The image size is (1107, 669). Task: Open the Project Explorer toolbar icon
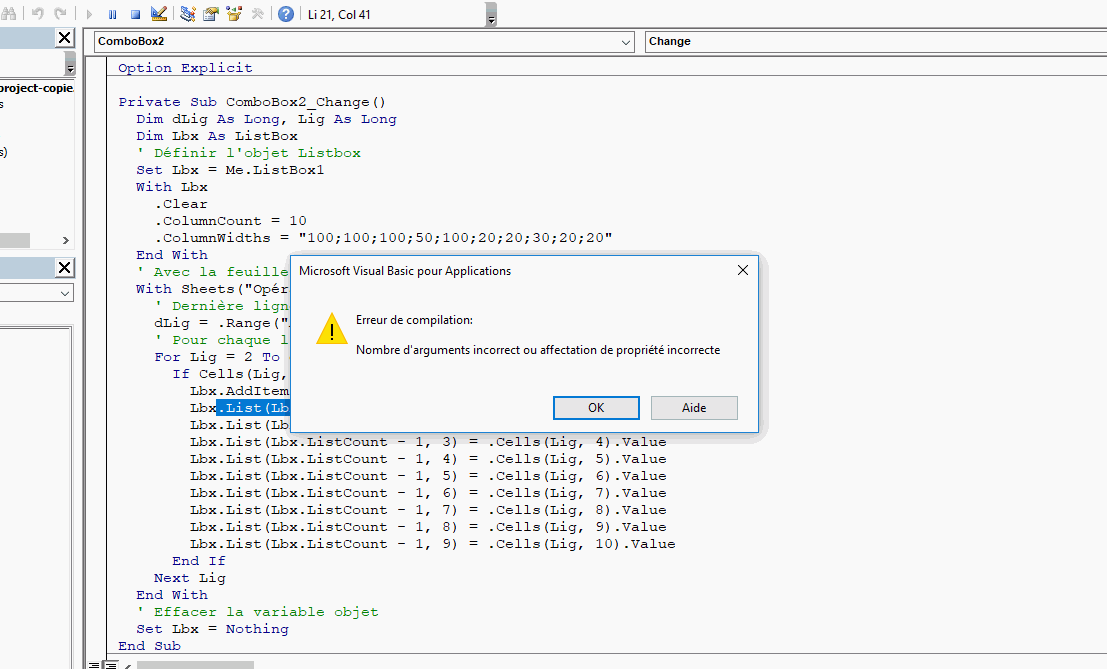188,14
